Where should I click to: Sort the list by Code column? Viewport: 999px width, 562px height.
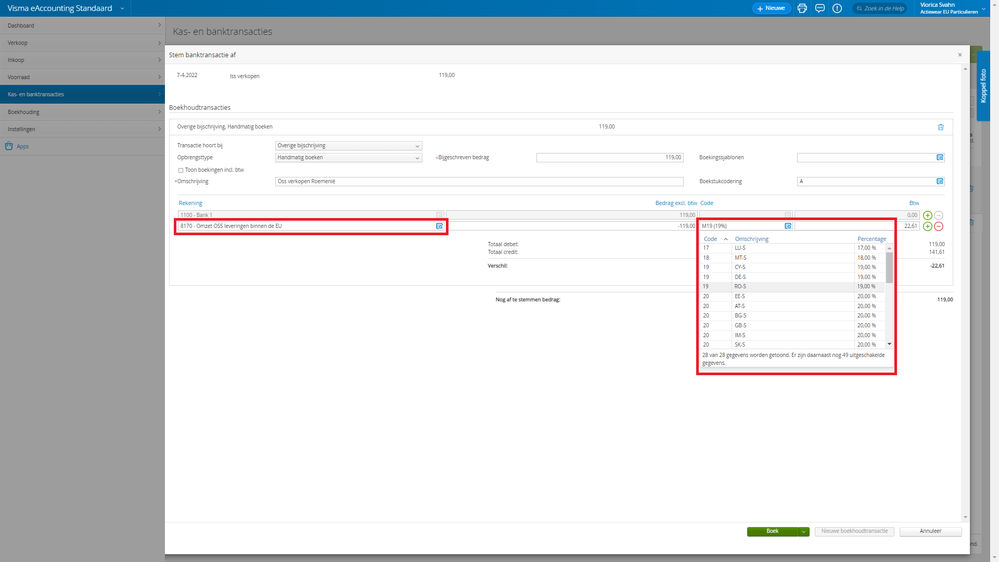coord(710,239)
